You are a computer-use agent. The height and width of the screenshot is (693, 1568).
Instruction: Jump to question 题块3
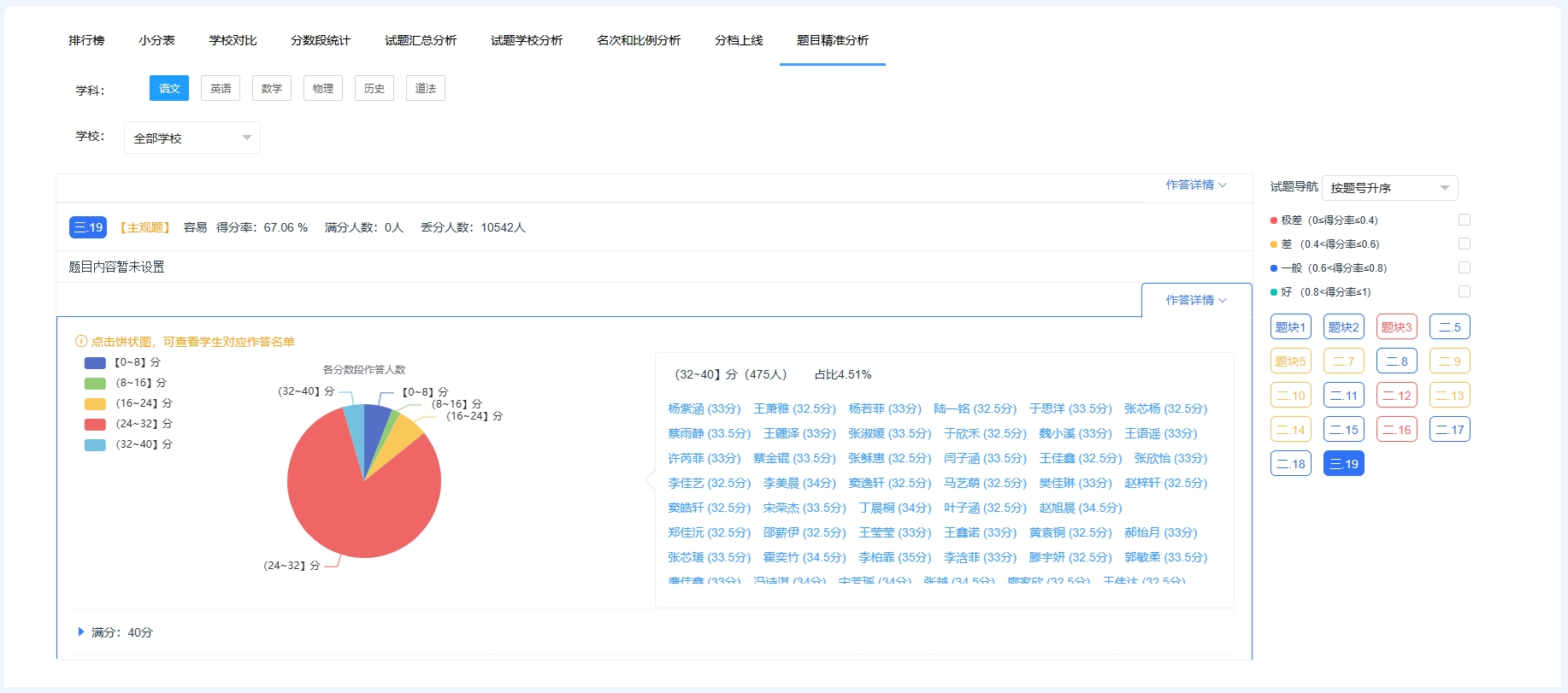point(1396,326)
